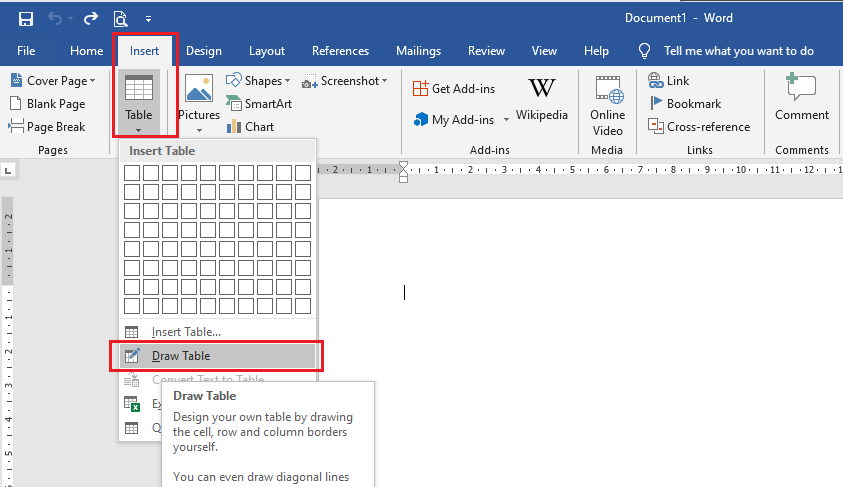This screenshot has height=487, width=843.
Task: Go to the References tab
Action: pos(340,51)
